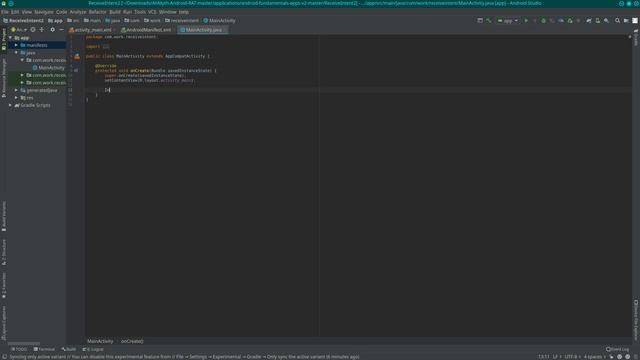Open the Tools menu
Image resolution: width=640 pixels, height=360 pixels.
pyautogui.click(x=140, y=12)
